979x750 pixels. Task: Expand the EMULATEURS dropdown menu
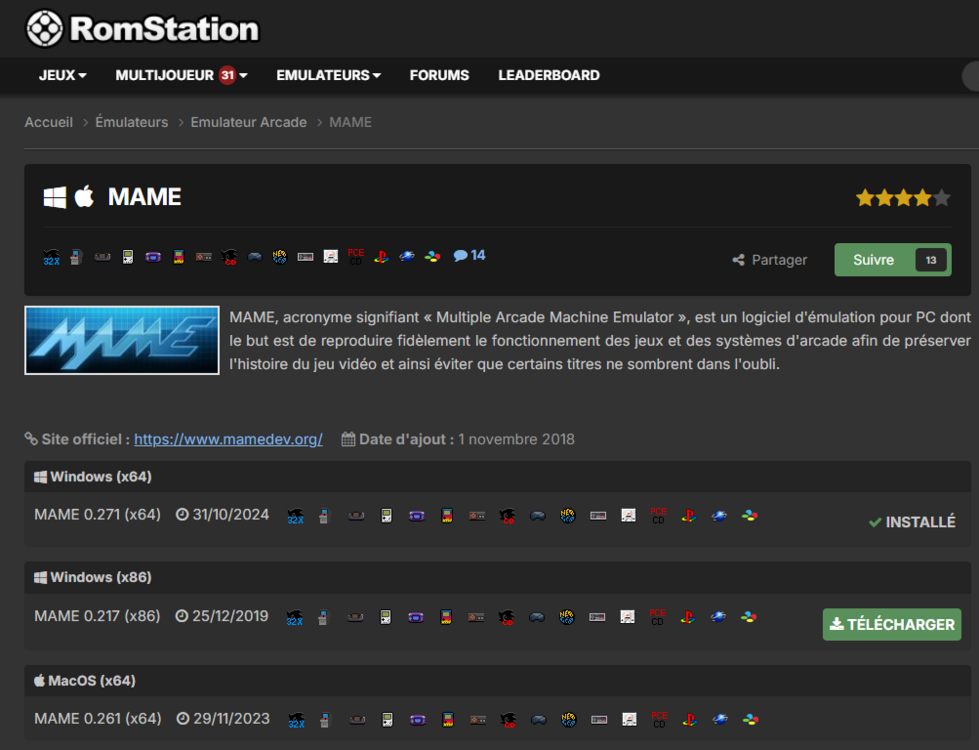[x=328, y=75]
